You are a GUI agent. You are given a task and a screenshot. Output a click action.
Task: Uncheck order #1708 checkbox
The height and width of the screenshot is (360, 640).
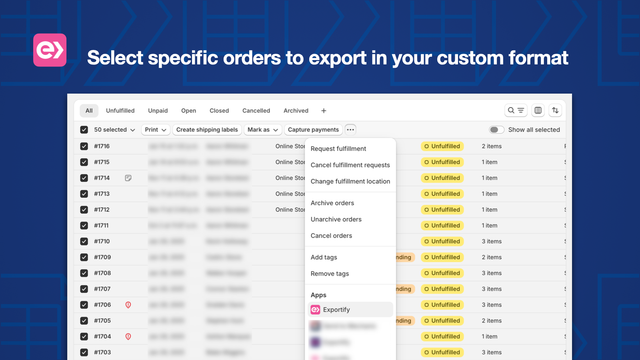(84, 273)
